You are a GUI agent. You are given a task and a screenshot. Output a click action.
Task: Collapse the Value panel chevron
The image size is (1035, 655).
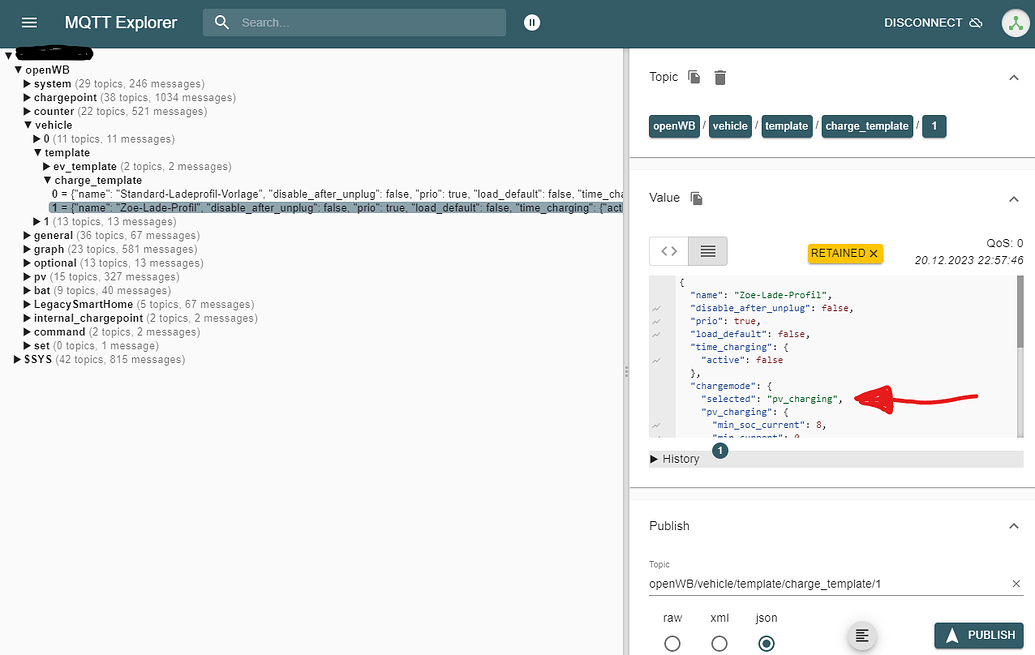[x=1014, y=199]
